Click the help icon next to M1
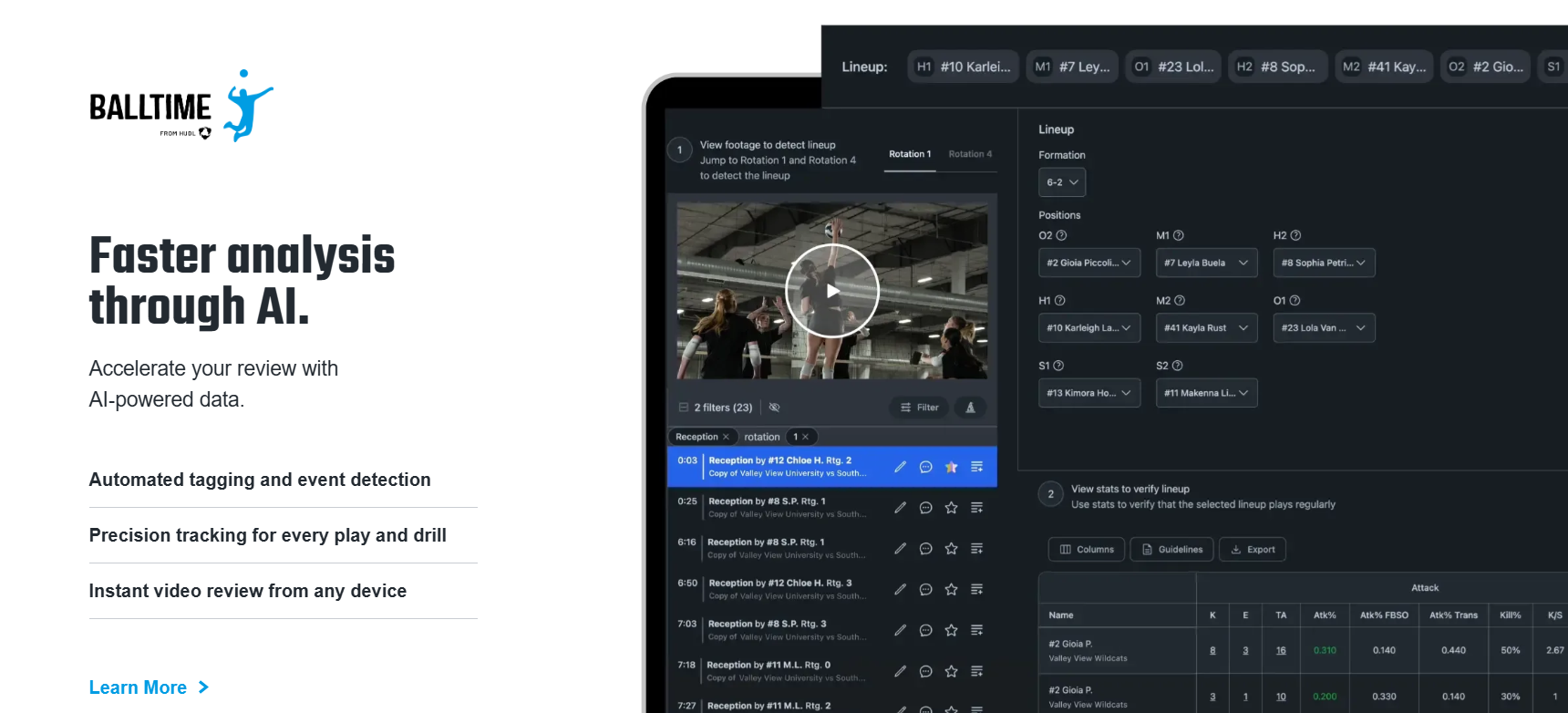Image resolution: width=1568 pixels, height=713 pixels. (x=1179, y=235)
